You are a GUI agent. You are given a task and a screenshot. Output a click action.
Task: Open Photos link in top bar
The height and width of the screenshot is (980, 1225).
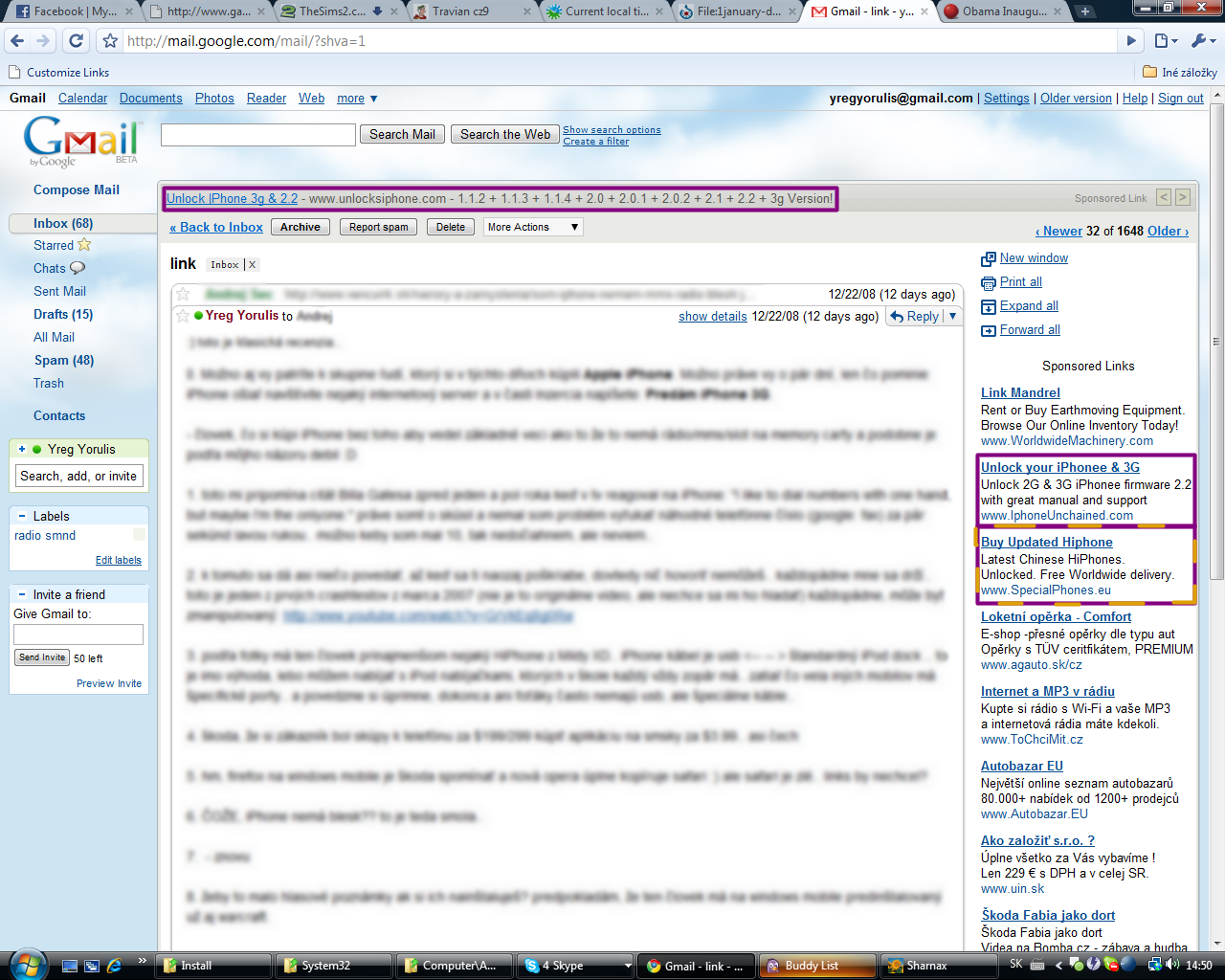pyautogui.click(x=214, y=99)
